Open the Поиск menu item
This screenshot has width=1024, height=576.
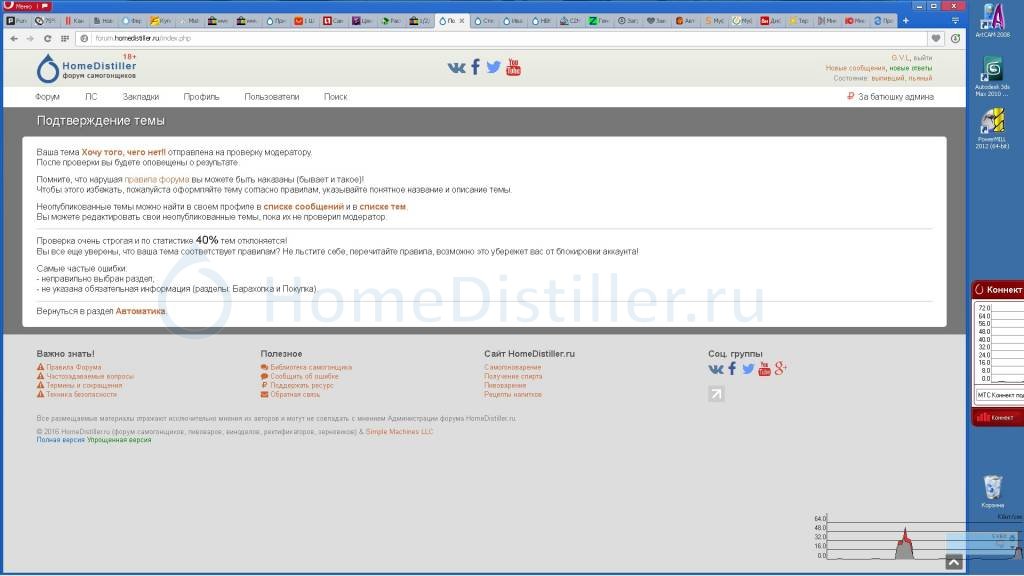[335, 97]
